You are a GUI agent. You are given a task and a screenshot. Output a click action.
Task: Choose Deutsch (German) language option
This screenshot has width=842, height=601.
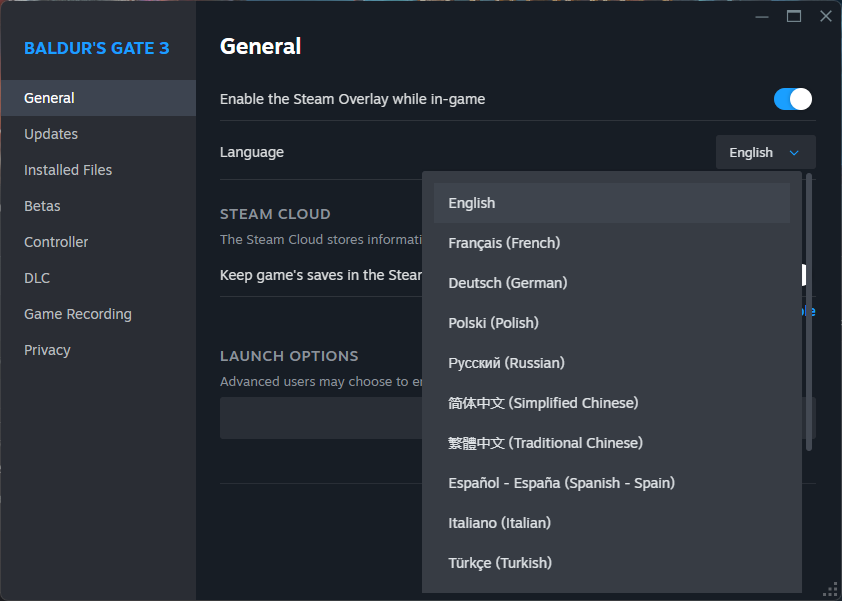(x=612, y=283)
